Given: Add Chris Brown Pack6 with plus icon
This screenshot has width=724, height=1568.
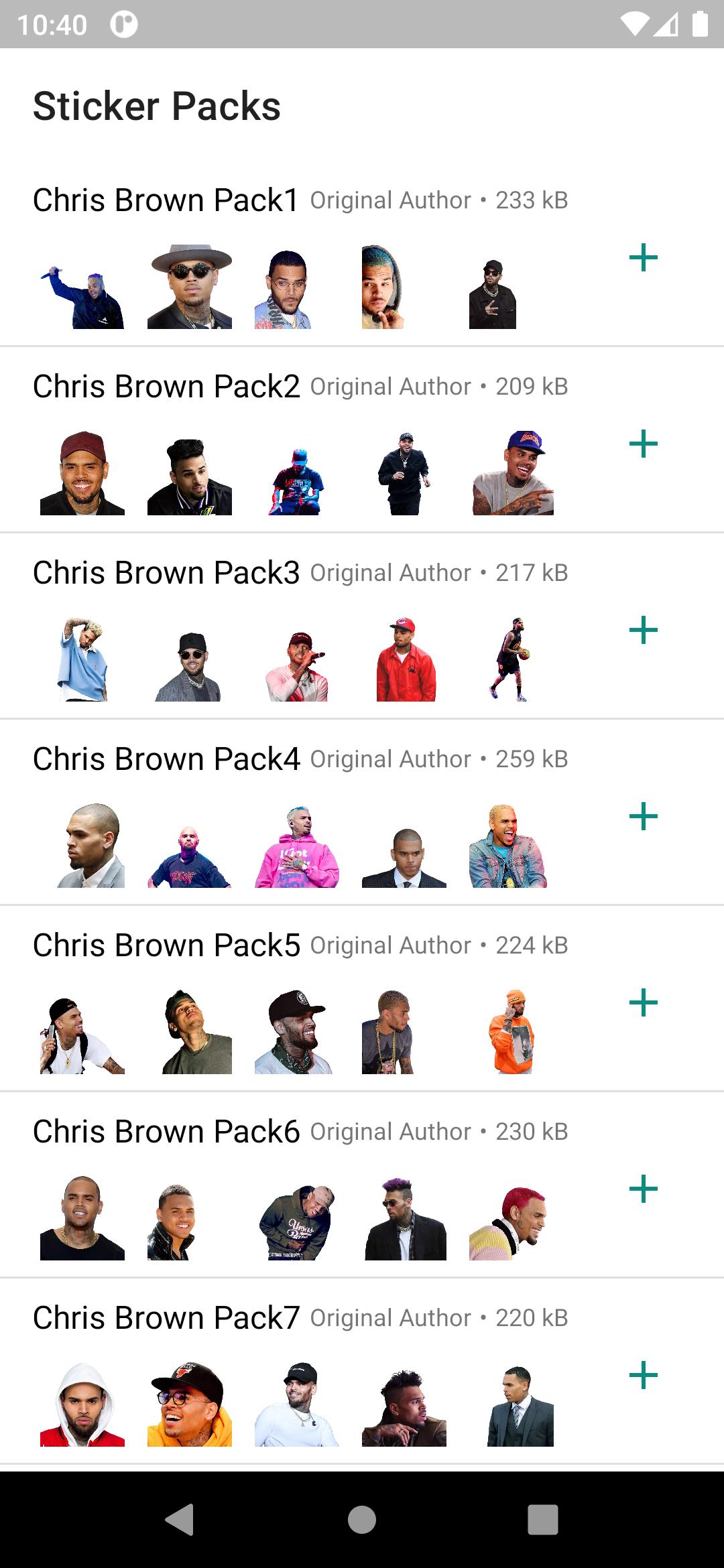Looking at the screenshot, I should 643,1189.
